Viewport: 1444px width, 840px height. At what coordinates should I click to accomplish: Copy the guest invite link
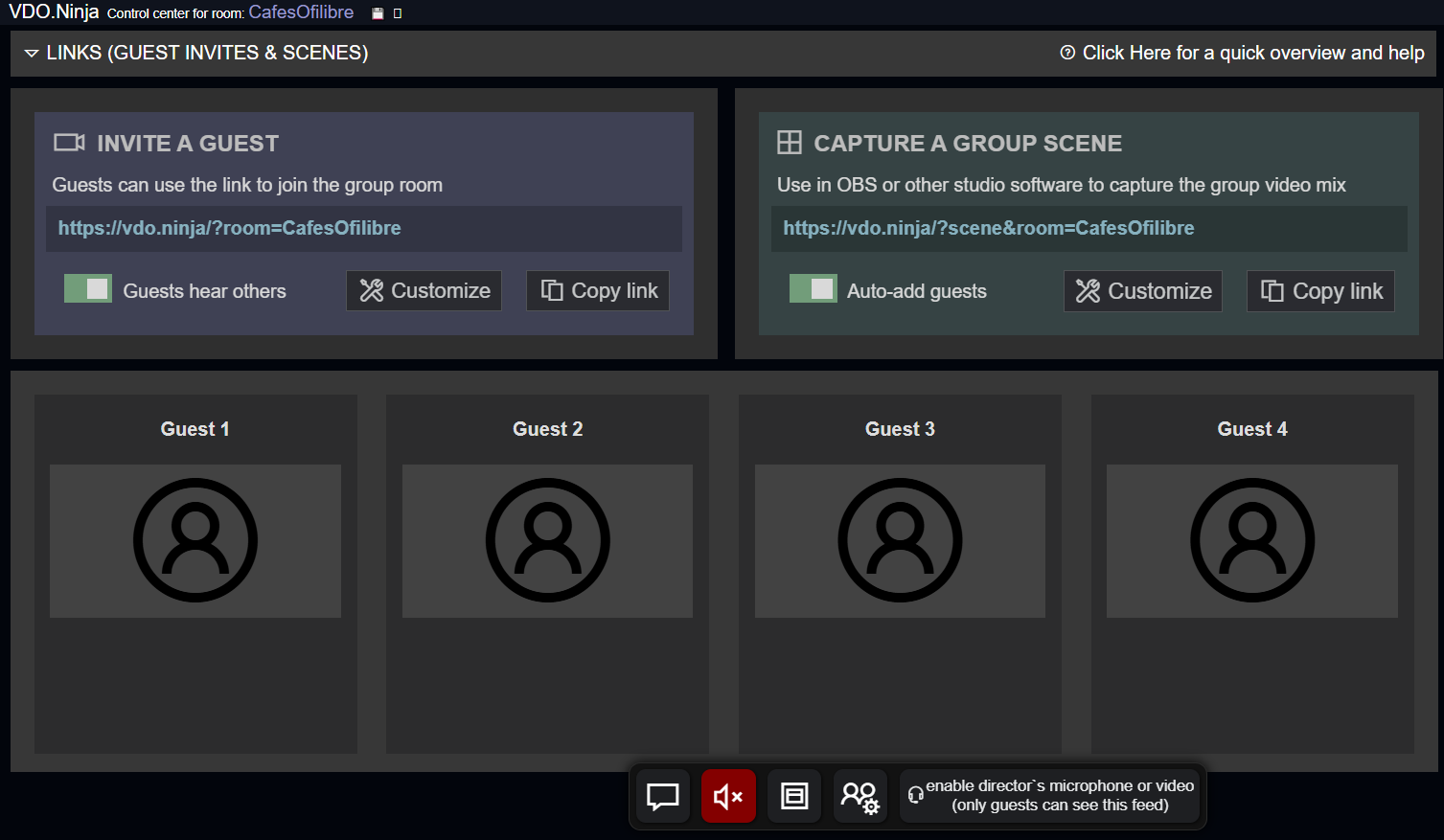pos(598,290)
